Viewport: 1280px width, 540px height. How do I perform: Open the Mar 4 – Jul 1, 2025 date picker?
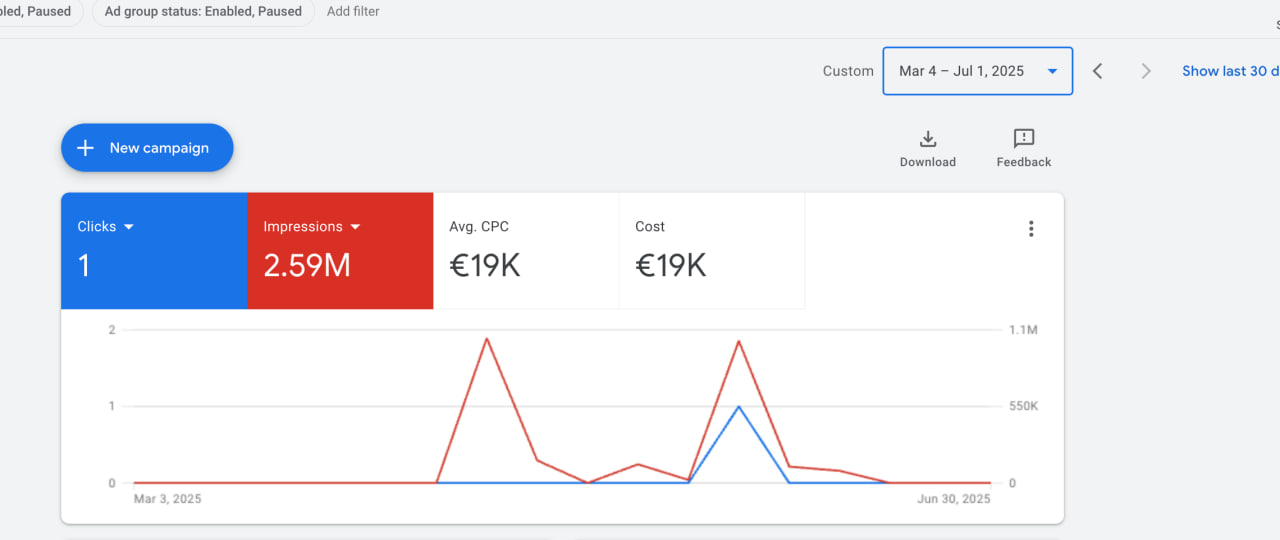pyautogui.click(x=978, y=71)
